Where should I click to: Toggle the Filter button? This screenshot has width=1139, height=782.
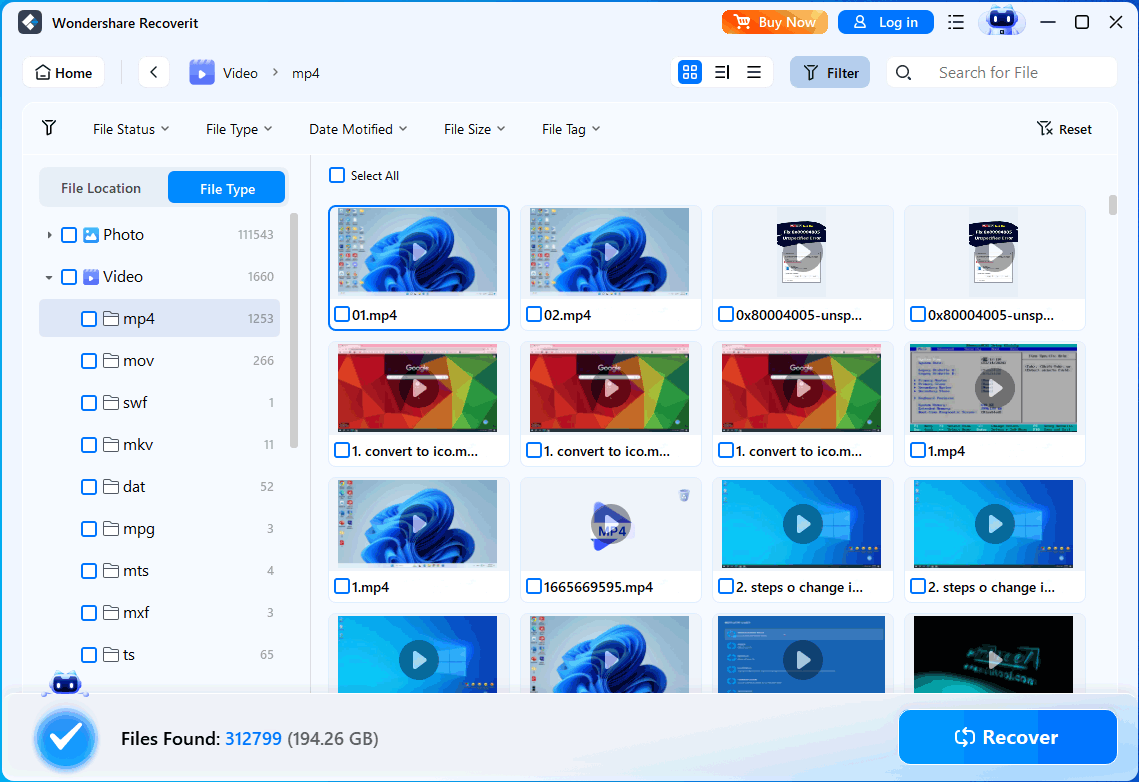830,73
